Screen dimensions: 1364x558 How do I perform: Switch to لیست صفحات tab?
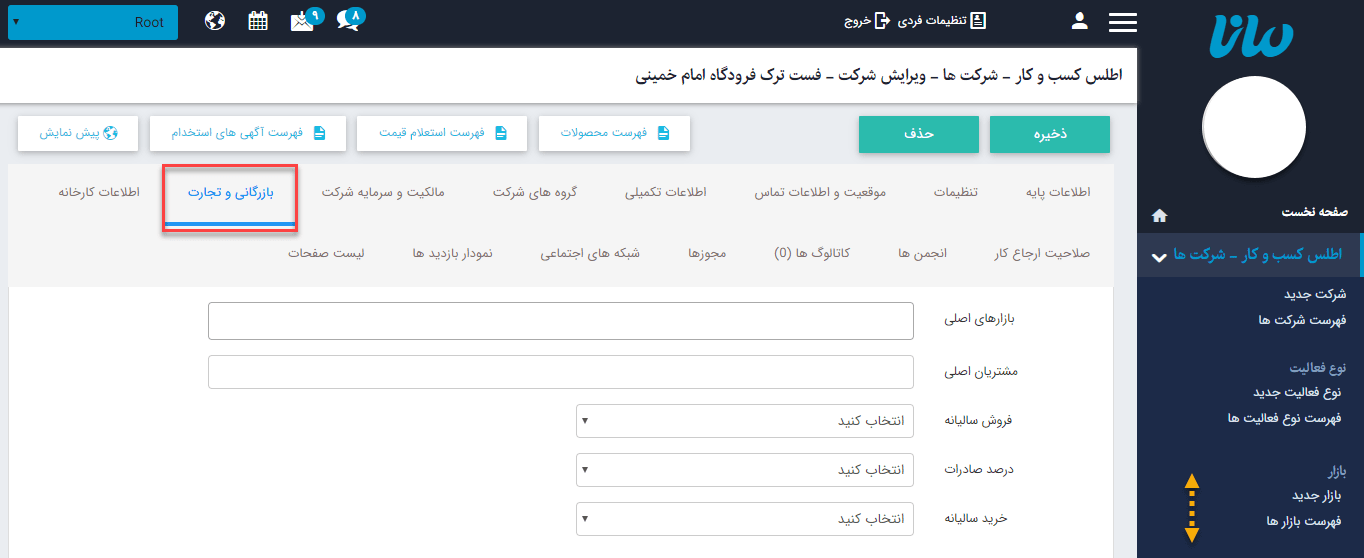pyautogui.click(x=326, y=253)
